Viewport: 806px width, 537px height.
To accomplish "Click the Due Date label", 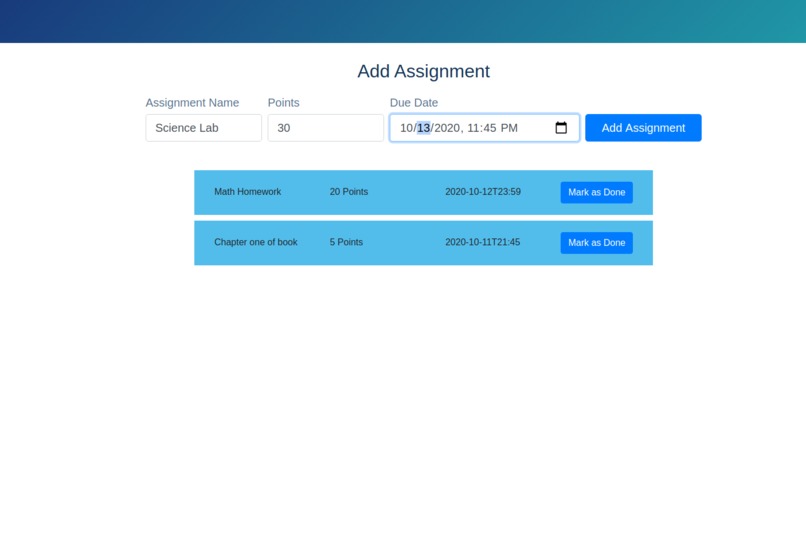I will [414, 103].
